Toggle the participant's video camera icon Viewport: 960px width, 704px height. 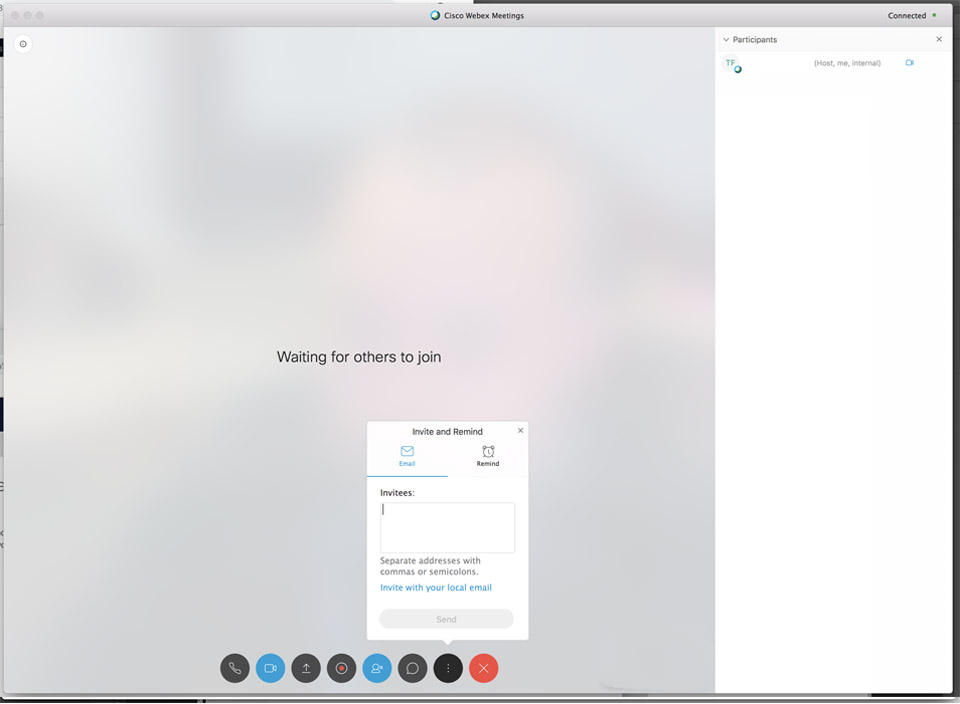pyautogui.click(x=910, y=63)
